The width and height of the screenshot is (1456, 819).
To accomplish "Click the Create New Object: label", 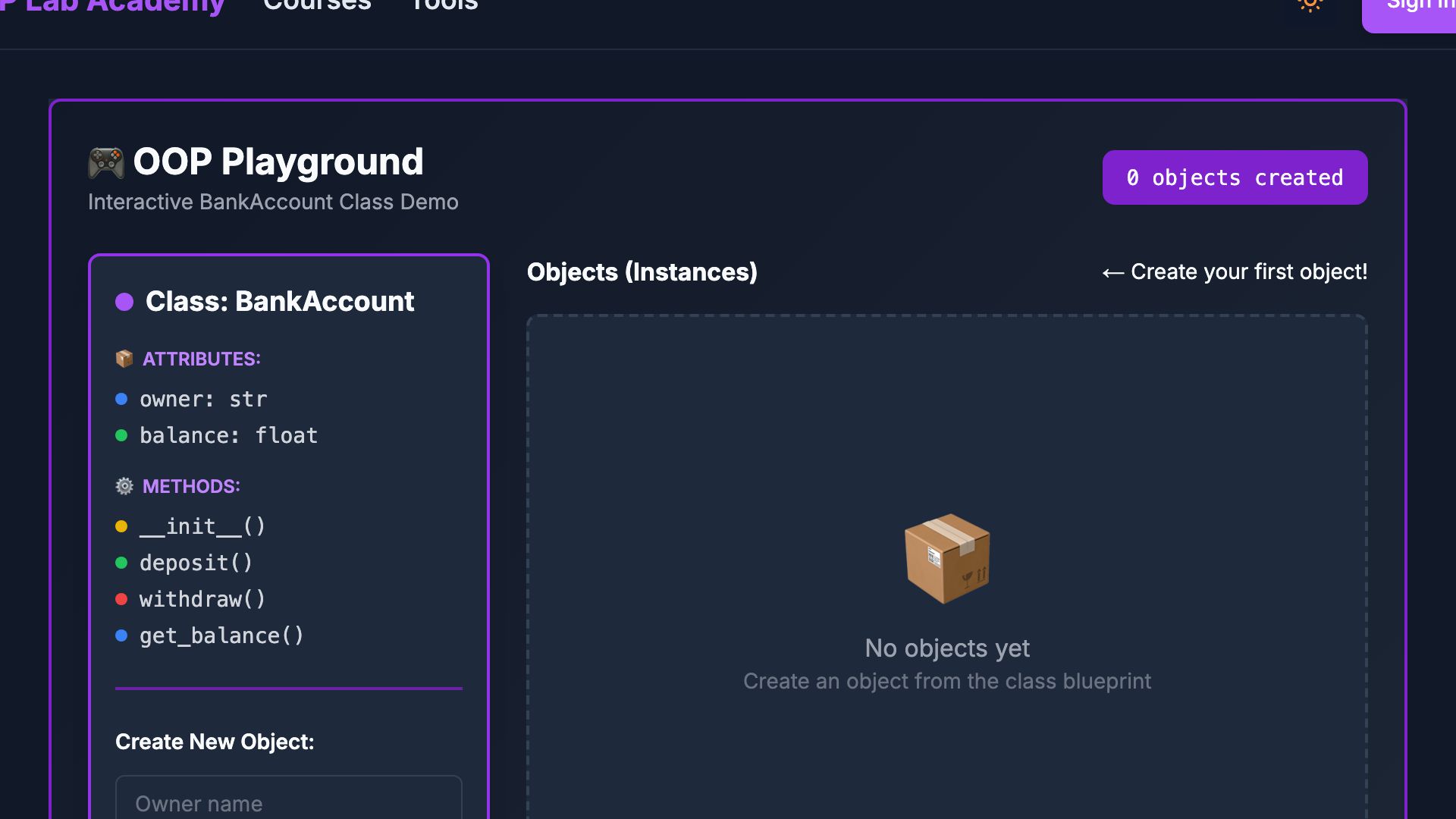I will [215, 742].
